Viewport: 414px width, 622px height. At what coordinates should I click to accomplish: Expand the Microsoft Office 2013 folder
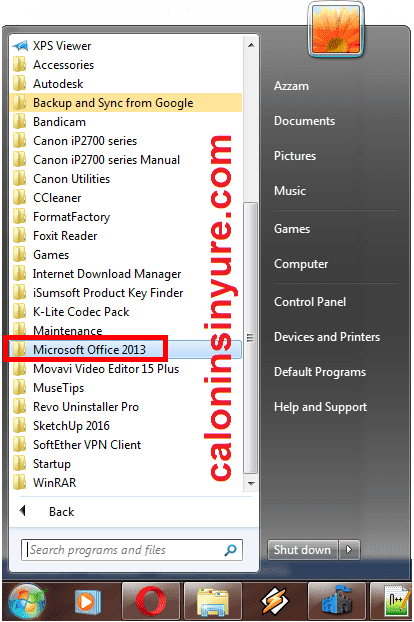pyautogui.click(x=126, y=349)
